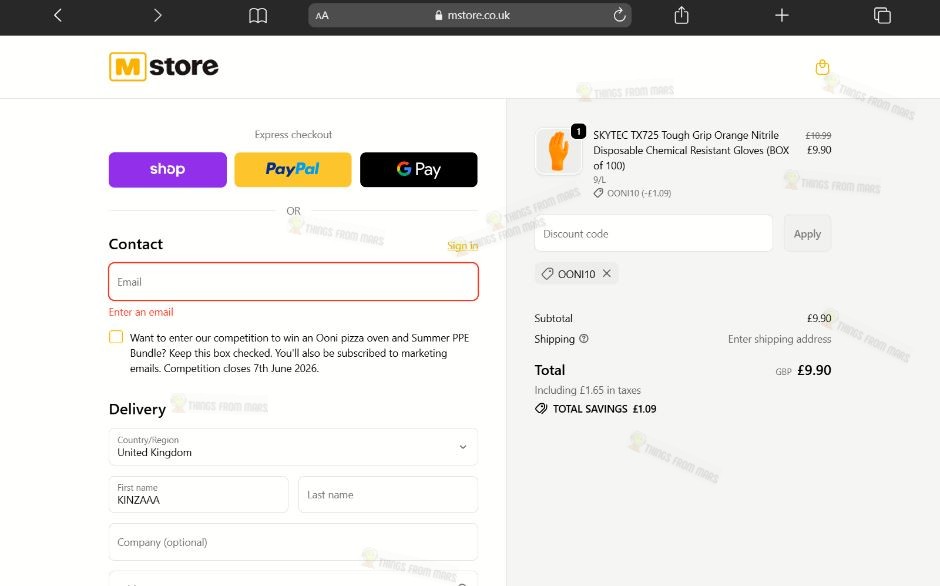This screenshot has height=586, width=940.
Task: Click the SKYTEC TX725 gloves product title
Action: click(691, 151)
